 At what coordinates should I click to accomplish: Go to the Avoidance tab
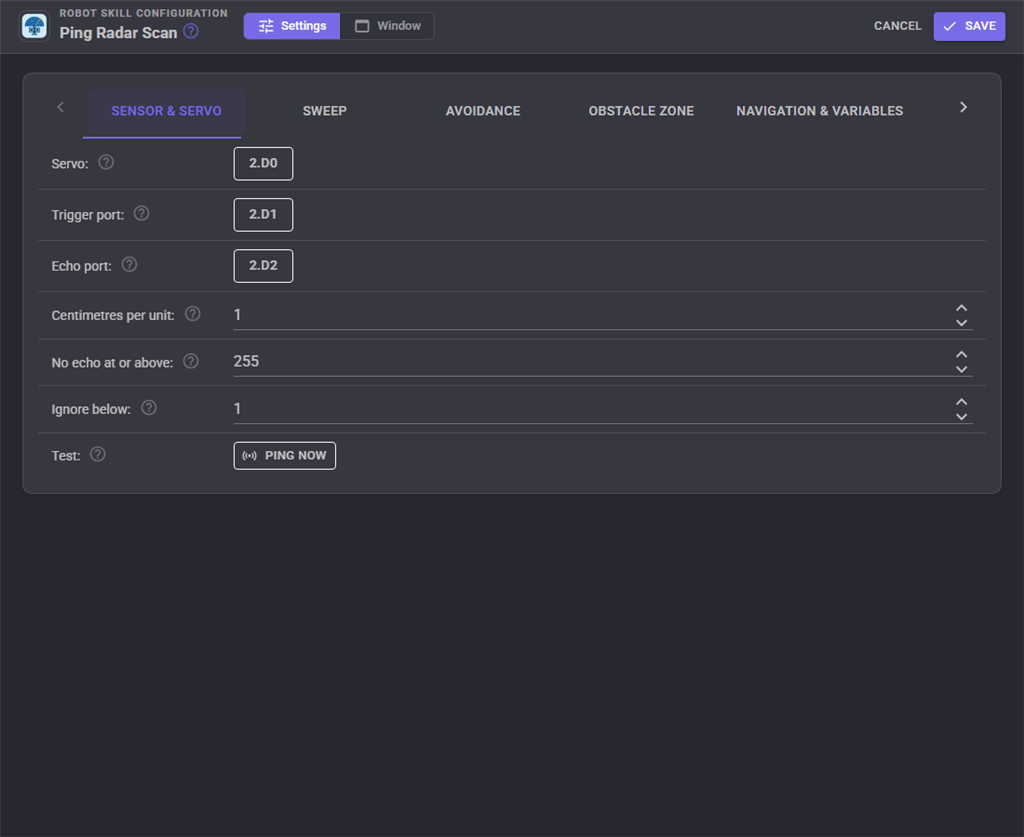(483, 111)
